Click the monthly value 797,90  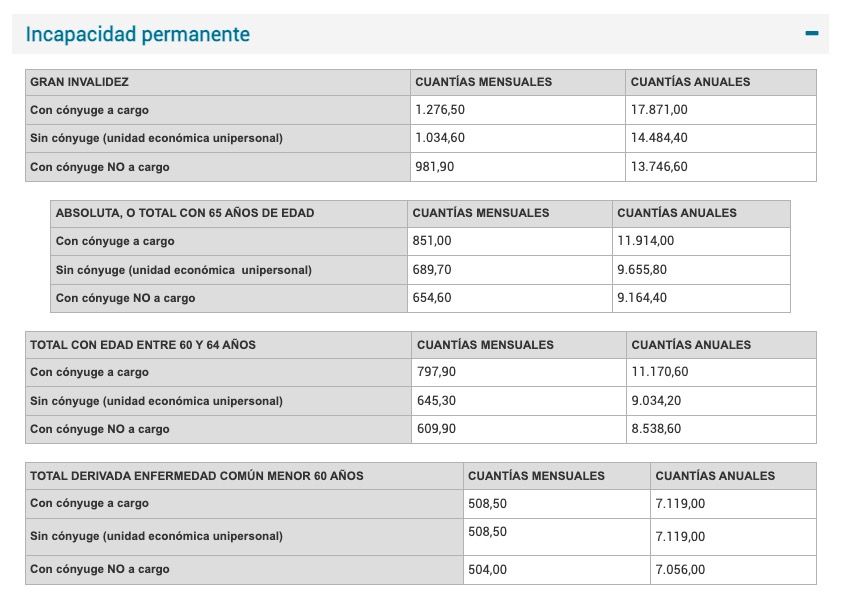(x=436, y=372)
